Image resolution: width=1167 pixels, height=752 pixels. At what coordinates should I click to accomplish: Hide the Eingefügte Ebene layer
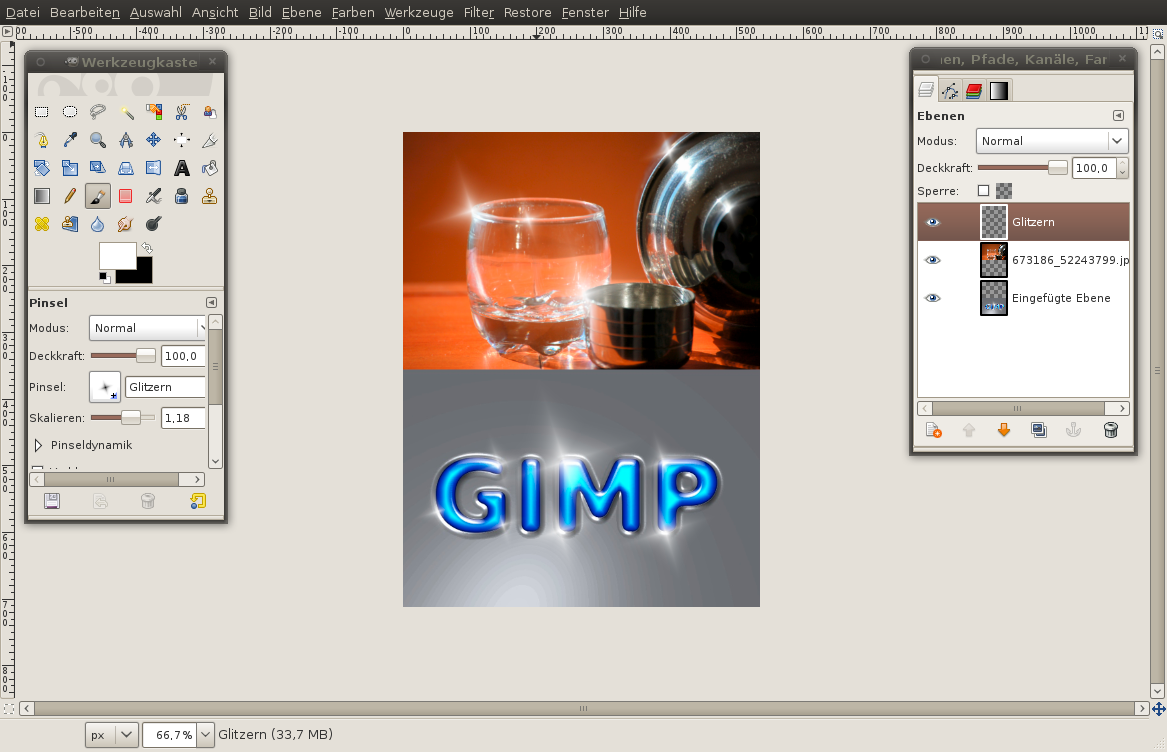(x=933, y=298)
